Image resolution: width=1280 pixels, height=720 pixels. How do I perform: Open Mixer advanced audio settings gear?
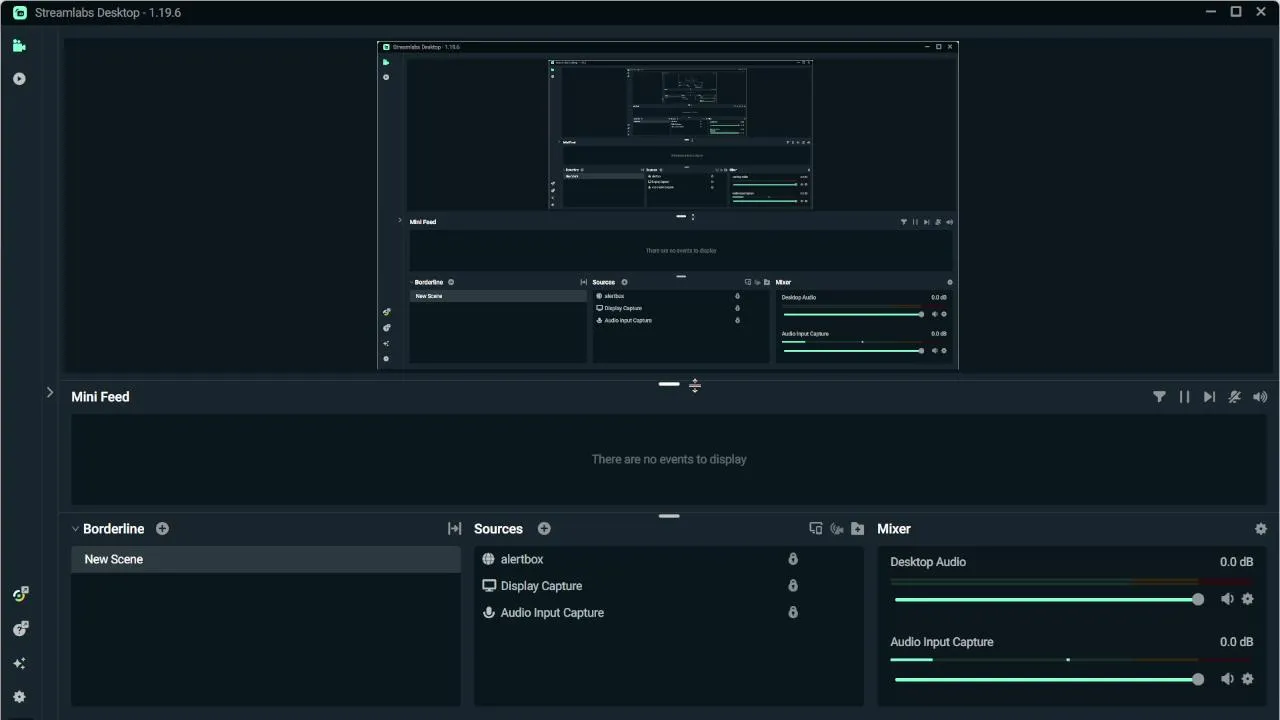pos(1260,529)
